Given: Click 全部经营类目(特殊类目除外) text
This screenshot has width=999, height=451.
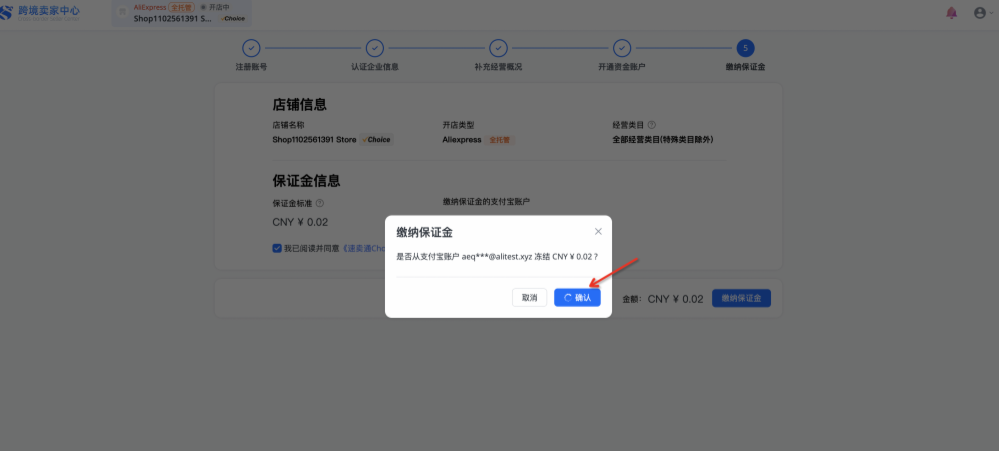Looking at the screenshot, I should (x=663, y=140).
